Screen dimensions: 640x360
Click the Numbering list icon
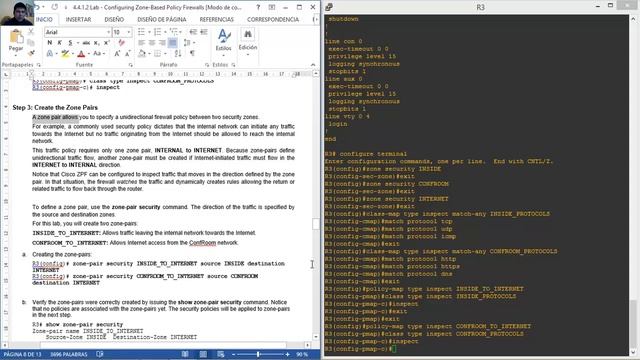coord(157,32)
